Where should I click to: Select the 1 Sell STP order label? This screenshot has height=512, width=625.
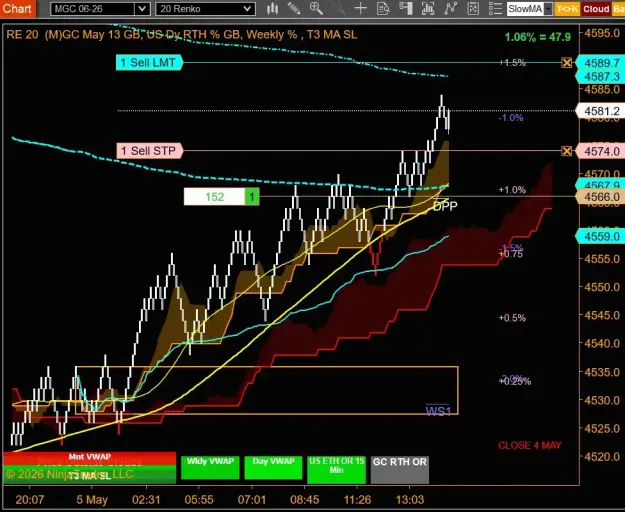149,151
